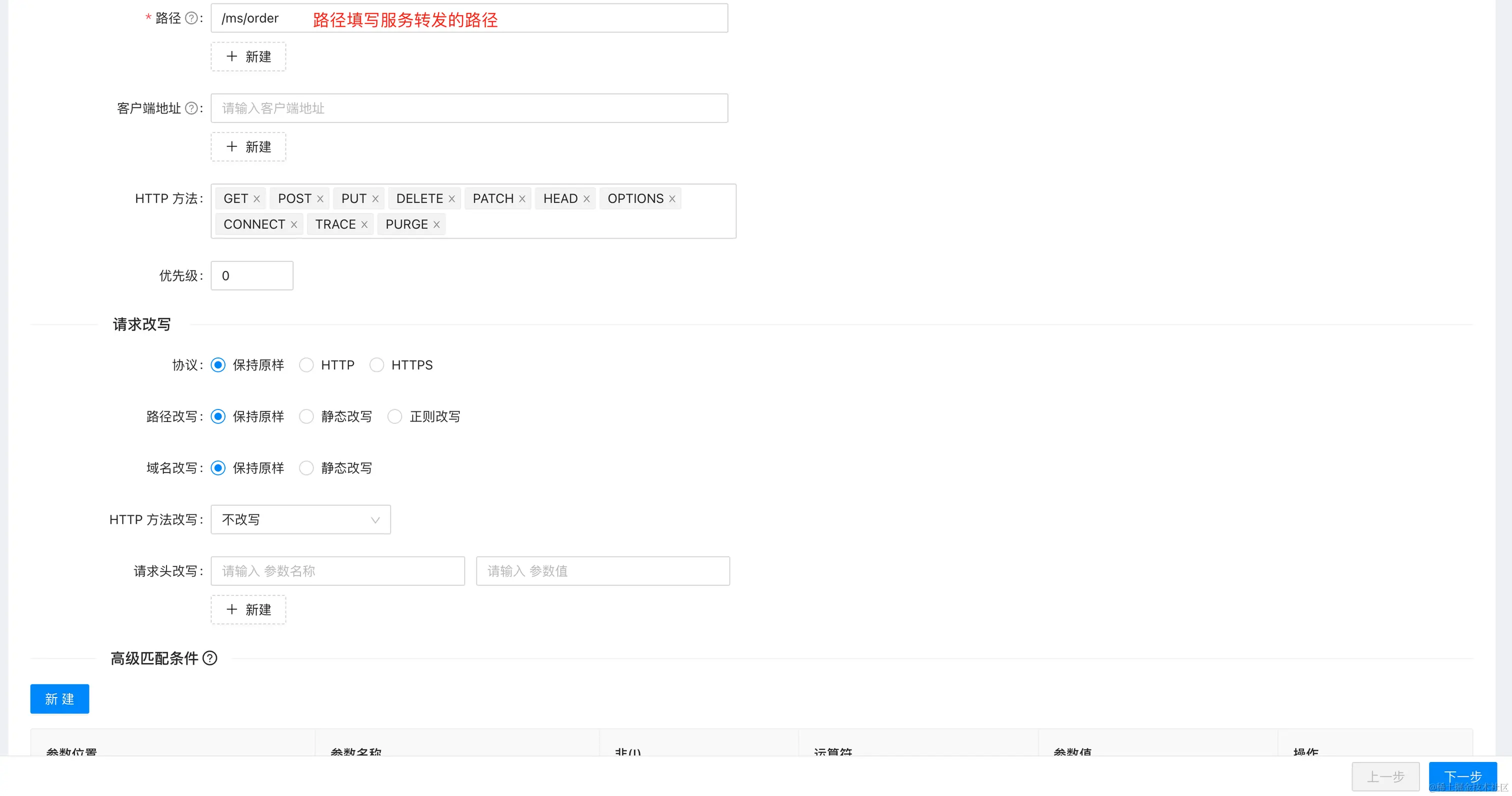Remove the OPTIONS method tag

(x=672, y=199)
